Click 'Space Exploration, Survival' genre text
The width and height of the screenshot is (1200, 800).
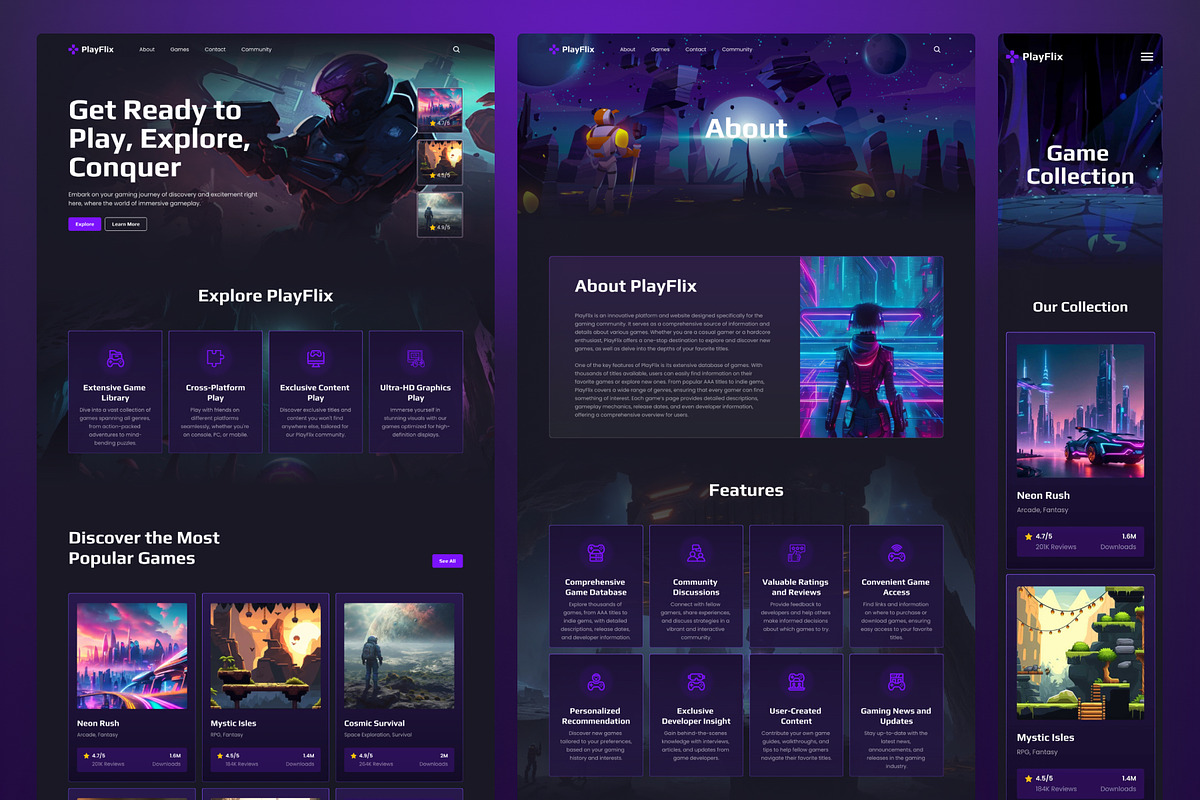tap(377, 735)
